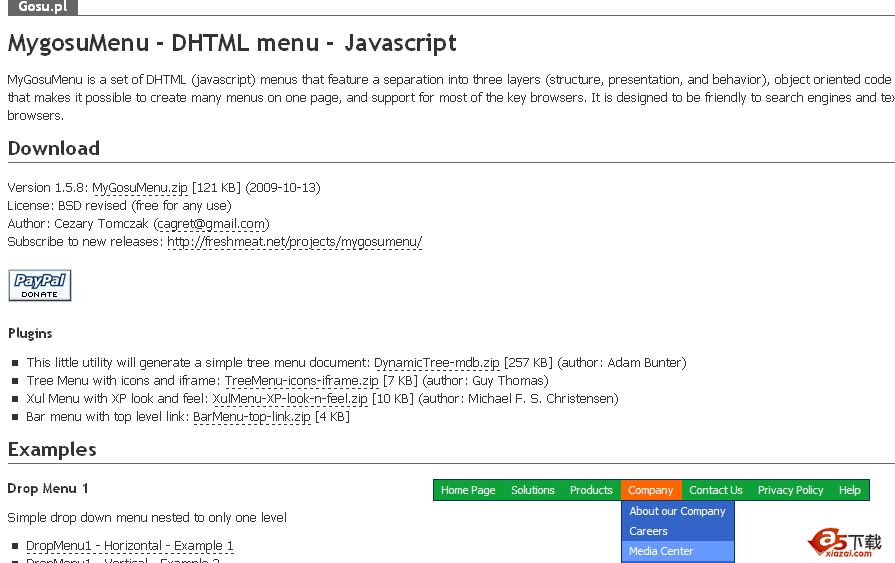Download MyGosuMenu.zip file
The height and width of the screenshot is (563, 895).
(x=140, y=188)
